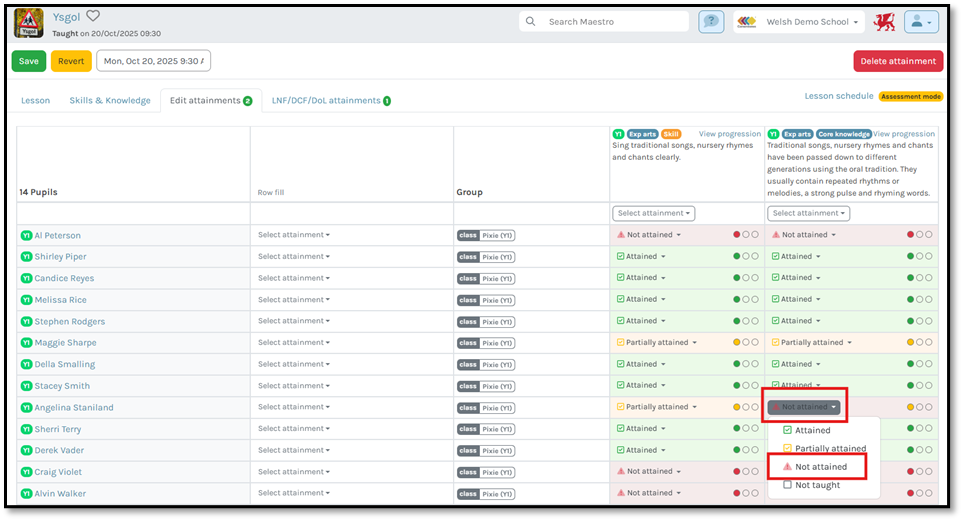Click the red status dot for Al Peterson
963x521 pixels.
pos(737,235)
